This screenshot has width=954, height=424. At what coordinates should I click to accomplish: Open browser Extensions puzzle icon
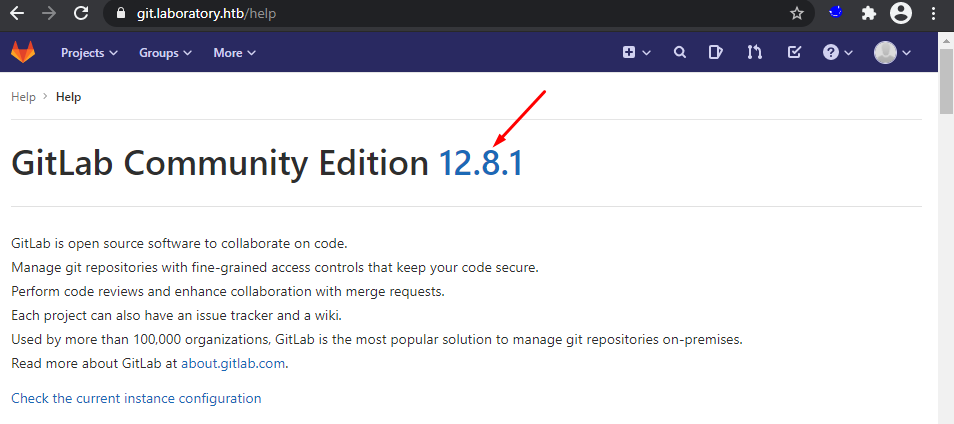(868, 13)
